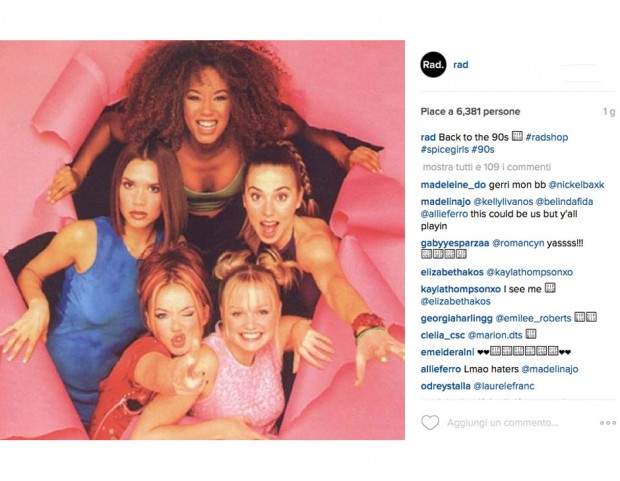Open the #spicegirls hashtag
The width and height of the screenshot is (620, 481).
(x=445, y=150)
